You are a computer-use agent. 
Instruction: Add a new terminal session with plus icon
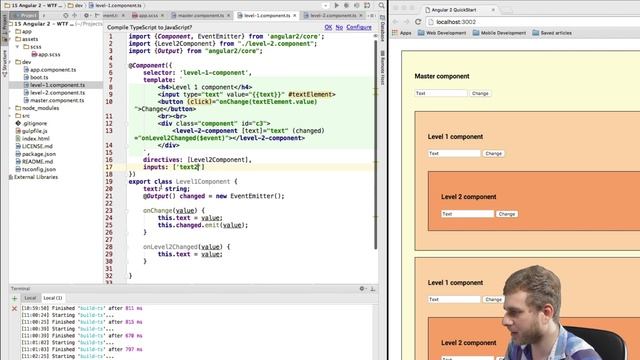[x=14, y=298]
